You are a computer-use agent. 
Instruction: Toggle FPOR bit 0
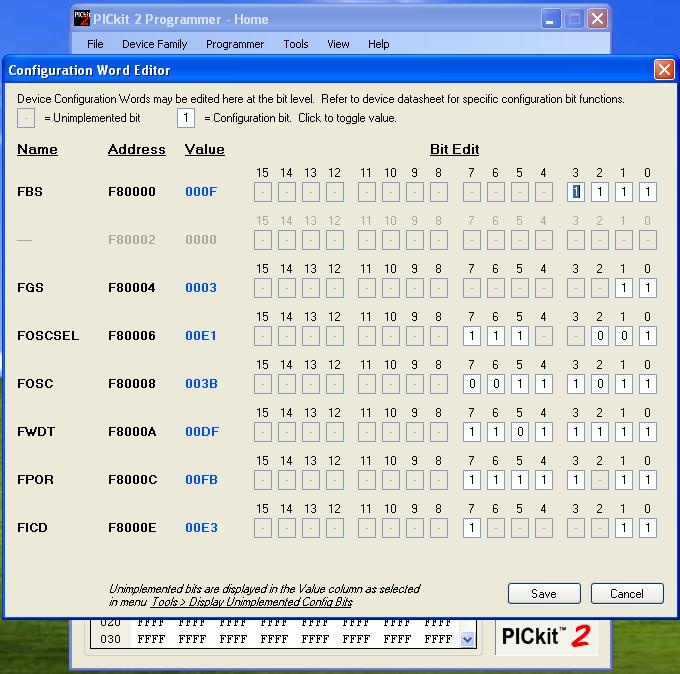[x=647, y=480]
